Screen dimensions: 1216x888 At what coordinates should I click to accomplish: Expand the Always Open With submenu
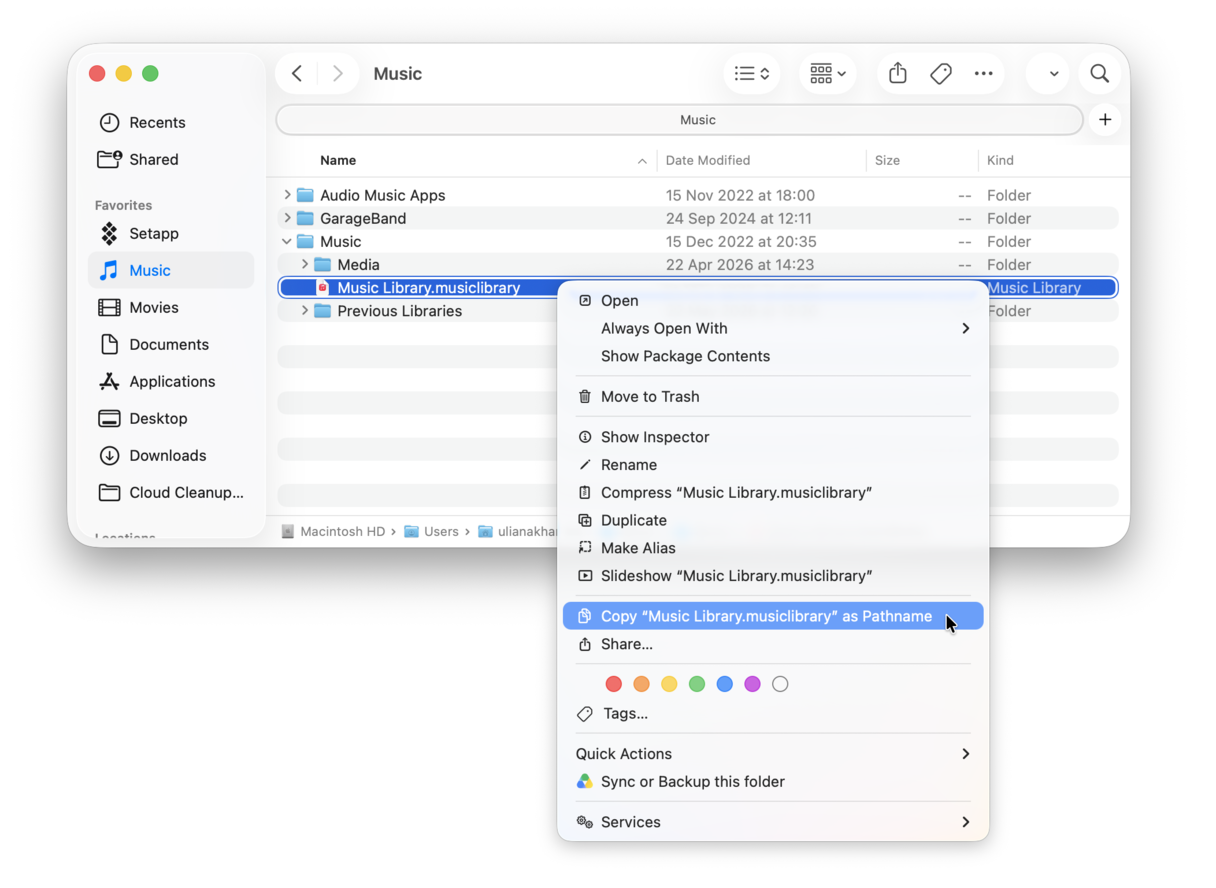pyautogui.click(x=773, y=328)
